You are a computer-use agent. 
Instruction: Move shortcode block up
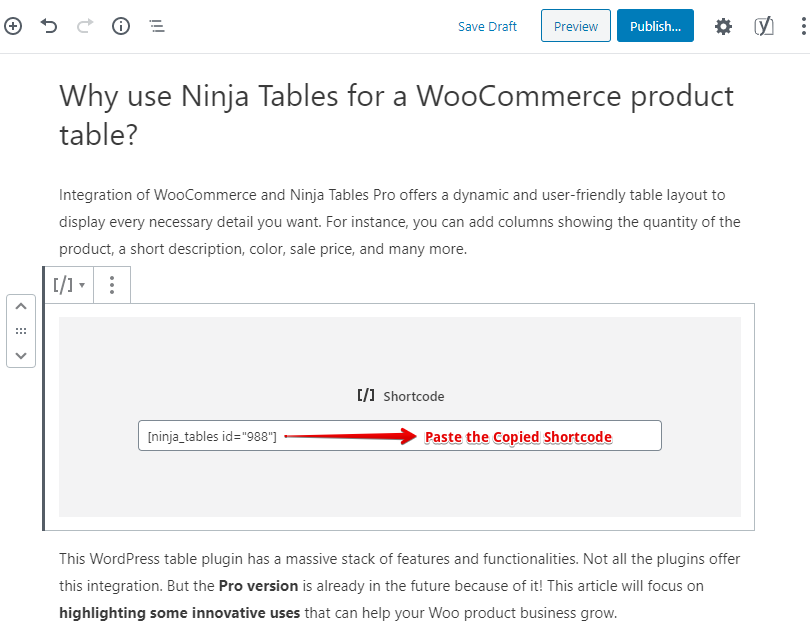(21, 306)
